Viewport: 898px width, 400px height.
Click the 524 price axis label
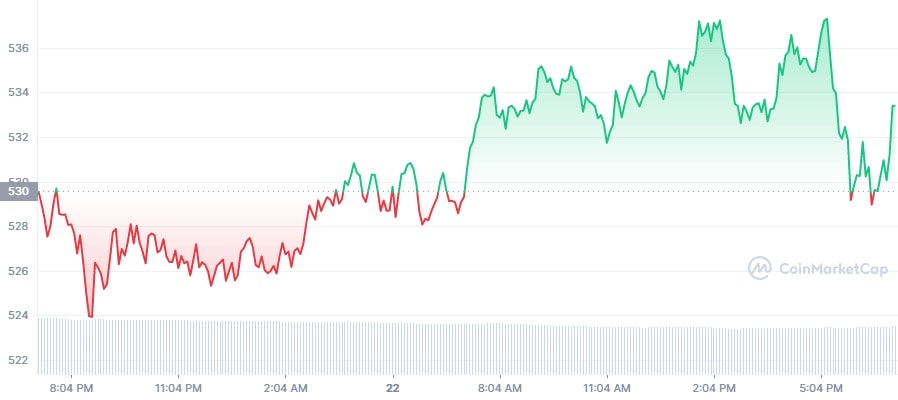(18, 316)
